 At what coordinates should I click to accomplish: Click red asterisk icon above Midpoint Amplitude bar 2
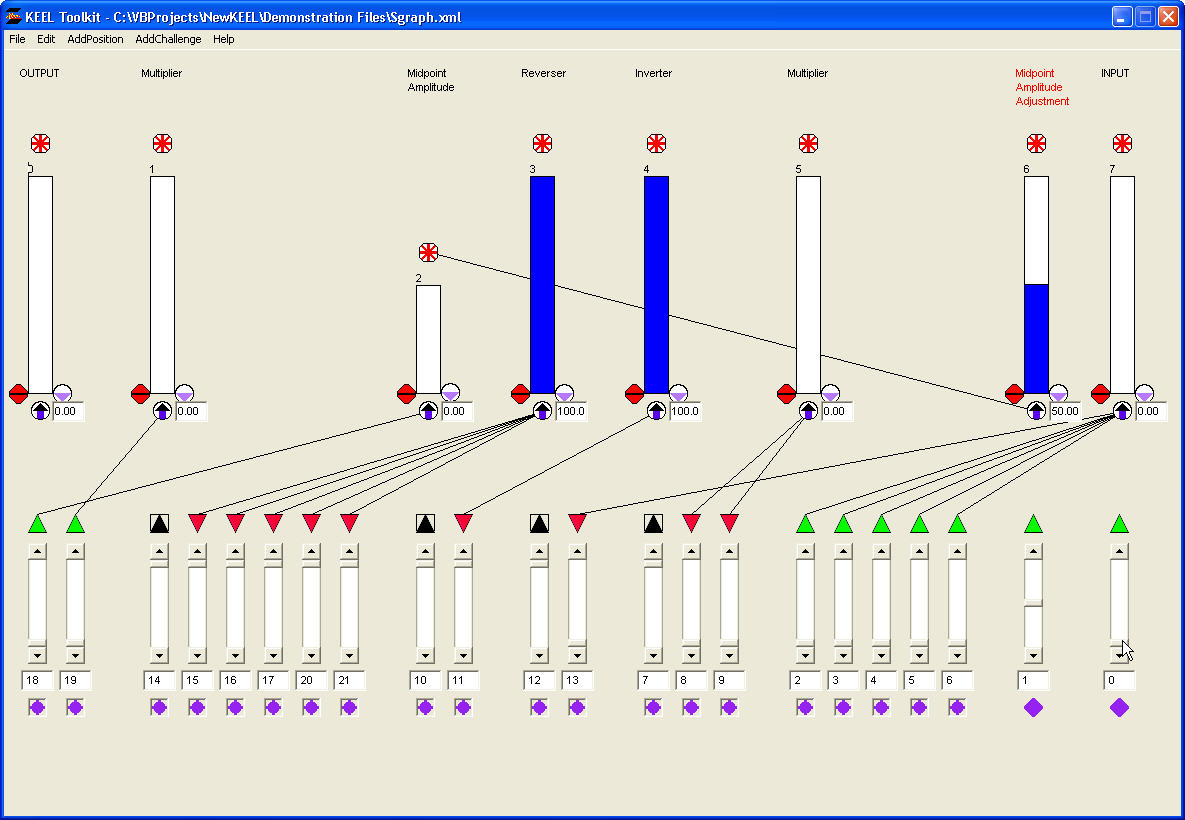pos(428,252)
